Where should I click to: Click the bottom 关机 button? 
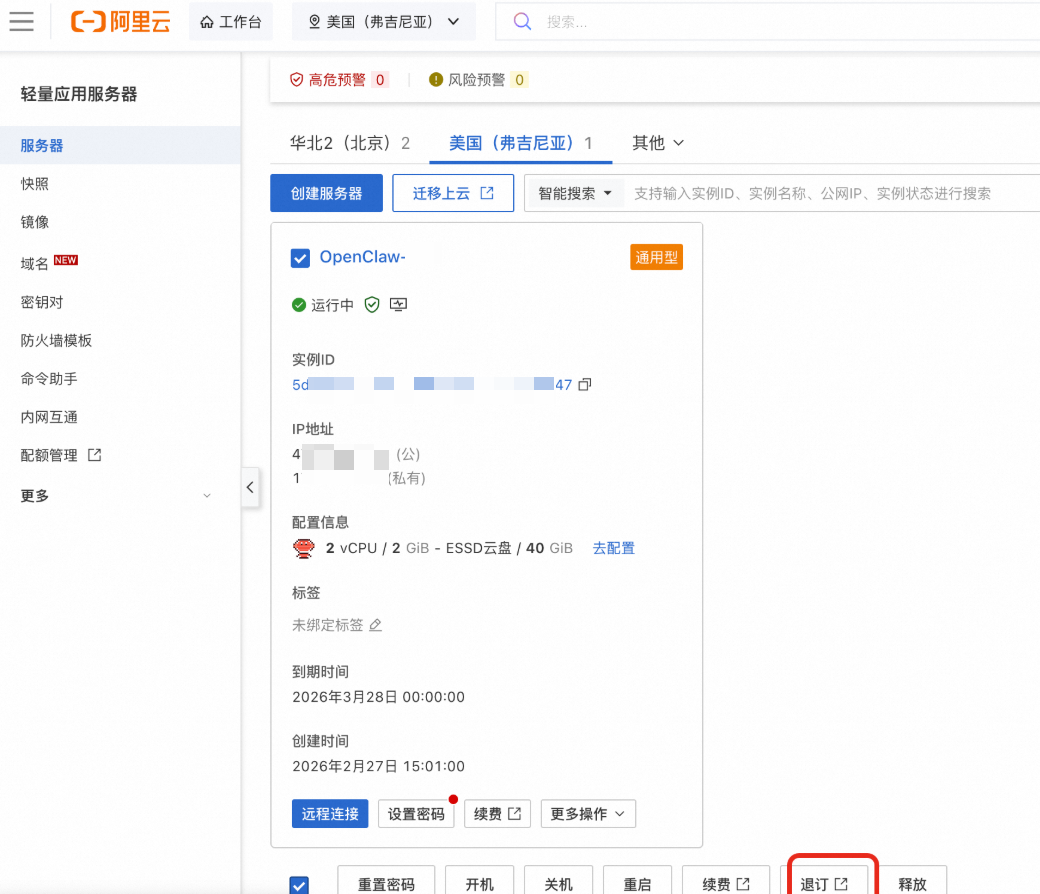coord(558,883)
